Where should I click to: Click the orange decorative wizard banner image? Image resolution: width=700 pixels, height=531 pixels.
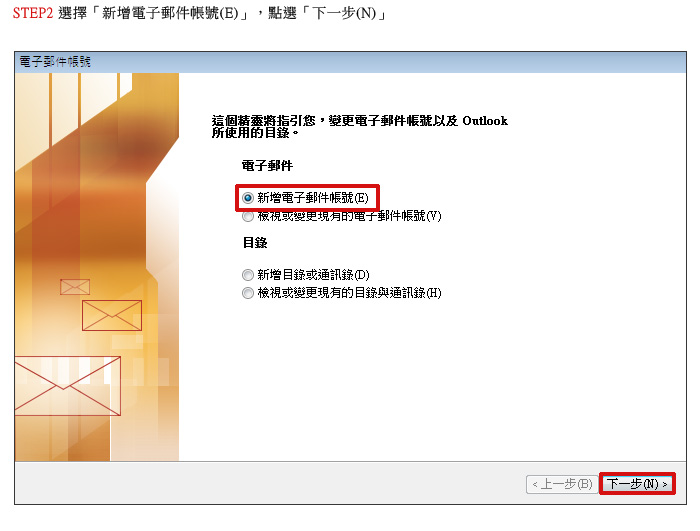[97, 267]
